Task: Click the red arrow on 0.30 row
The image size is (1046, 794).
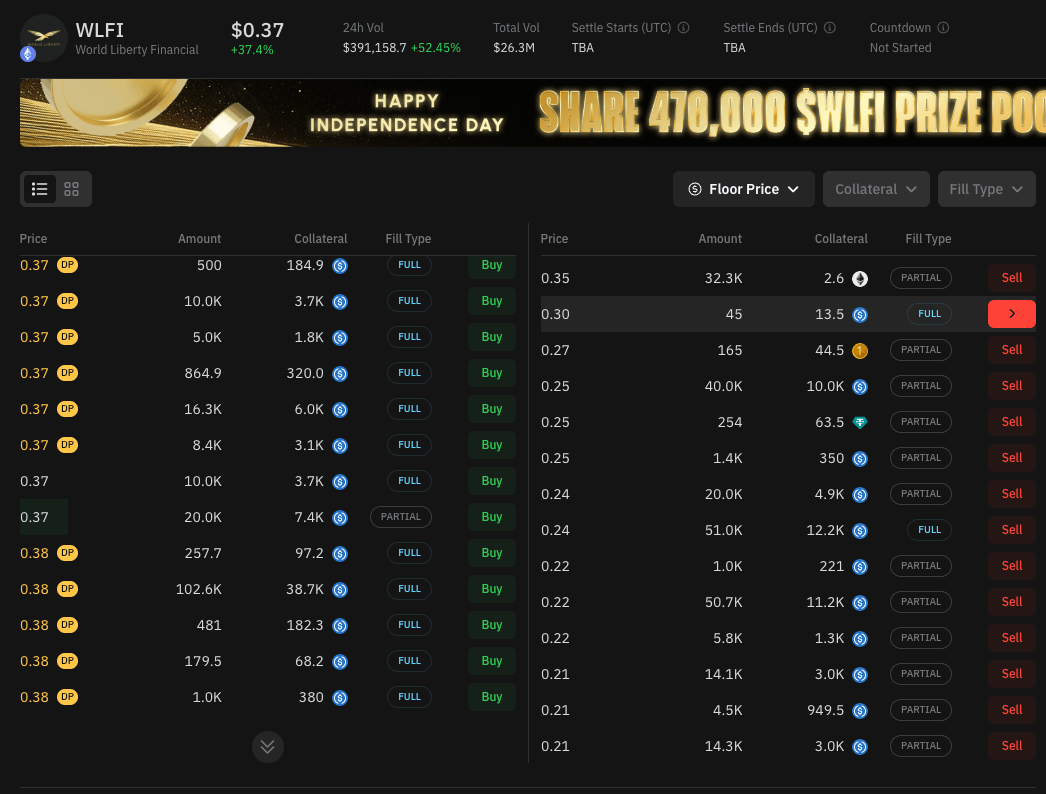Action: tap(1011, 314)
